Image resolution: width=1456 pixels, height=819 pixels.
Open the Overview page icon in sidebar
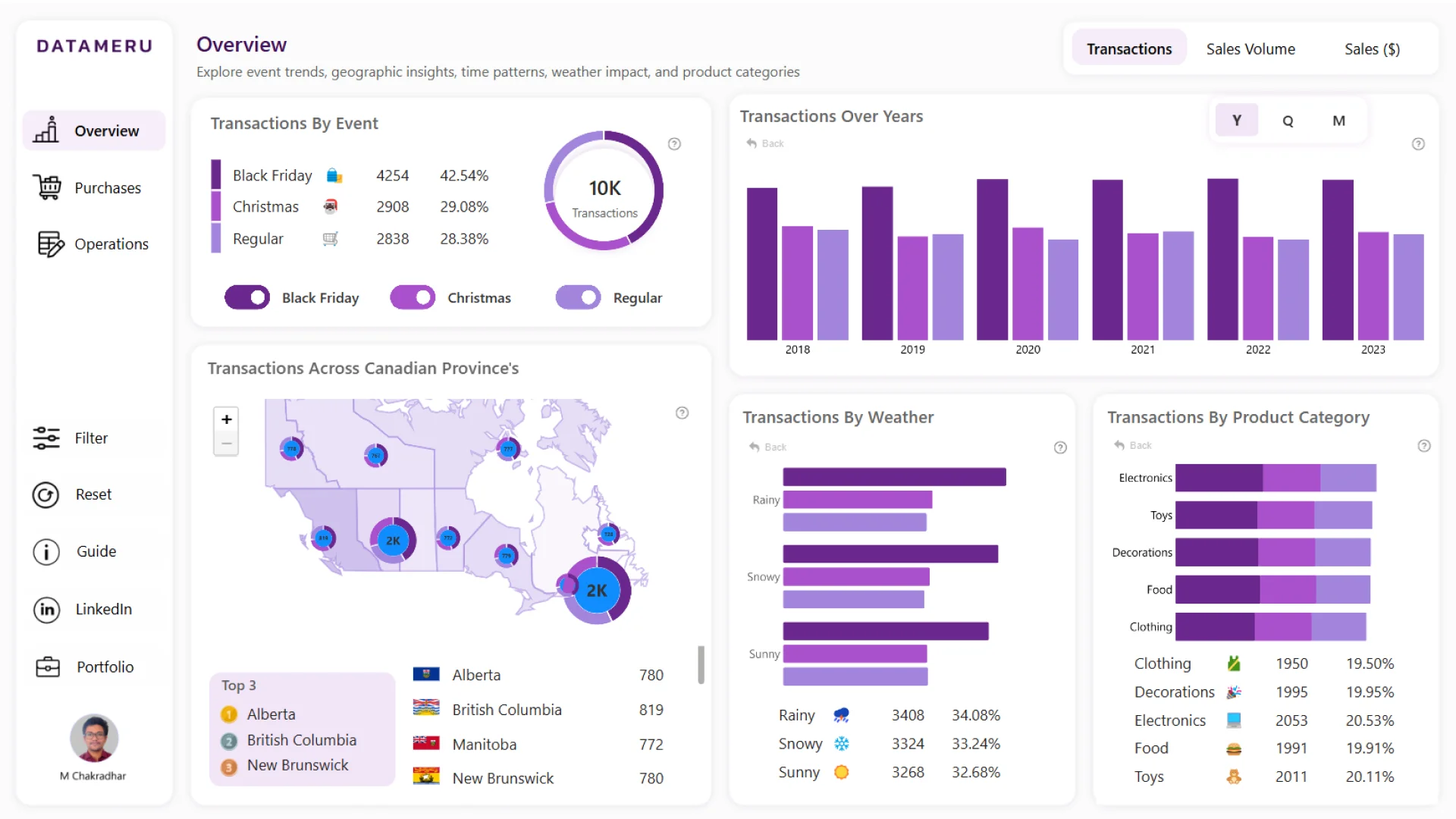pyautogui.click(x=45, y=130)
